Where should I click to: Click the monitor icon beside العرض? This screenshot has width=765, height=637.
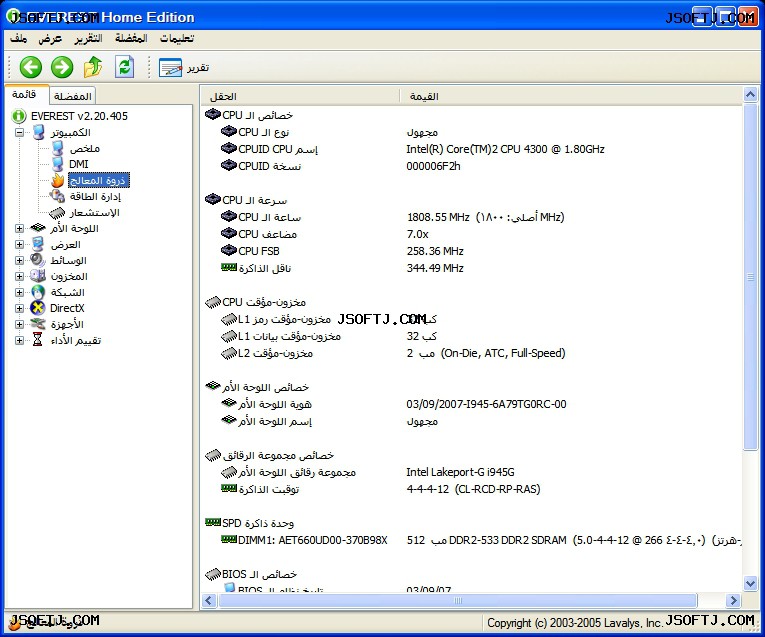[x=38, y=244]
